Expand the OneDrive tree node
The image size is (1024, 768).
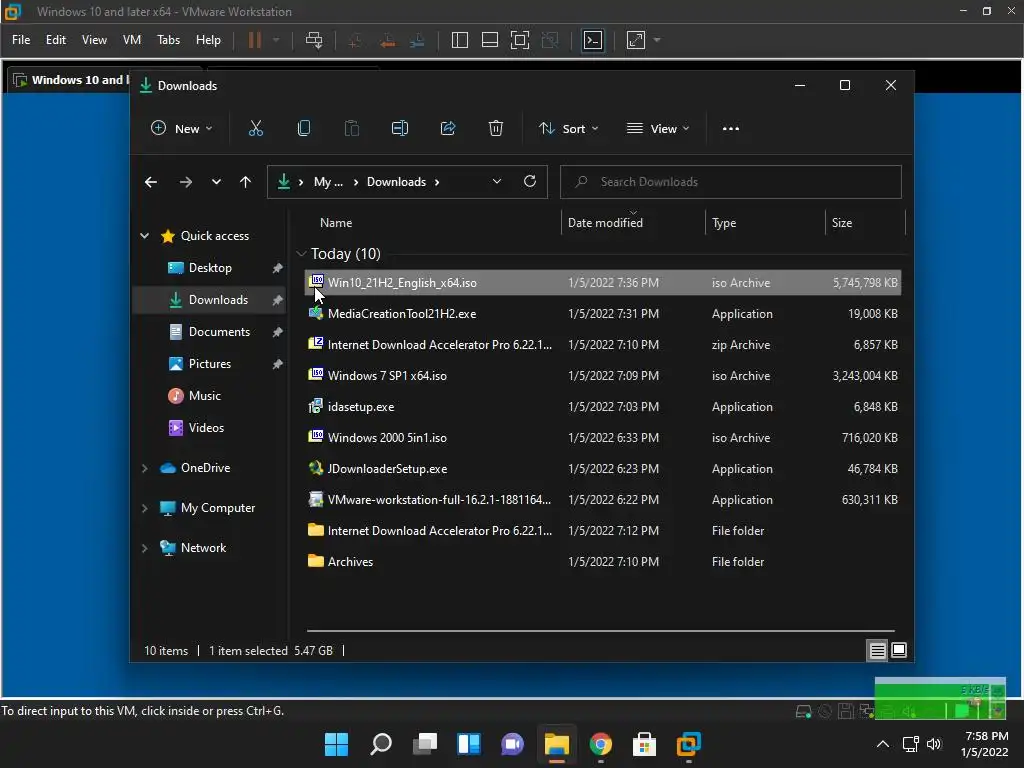click(x=144, y=468)
